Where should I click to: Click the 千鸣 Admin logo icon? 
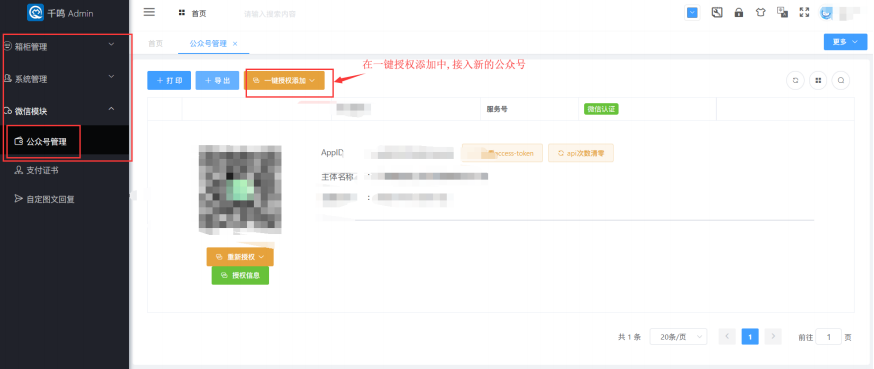[x=35, y=12]
